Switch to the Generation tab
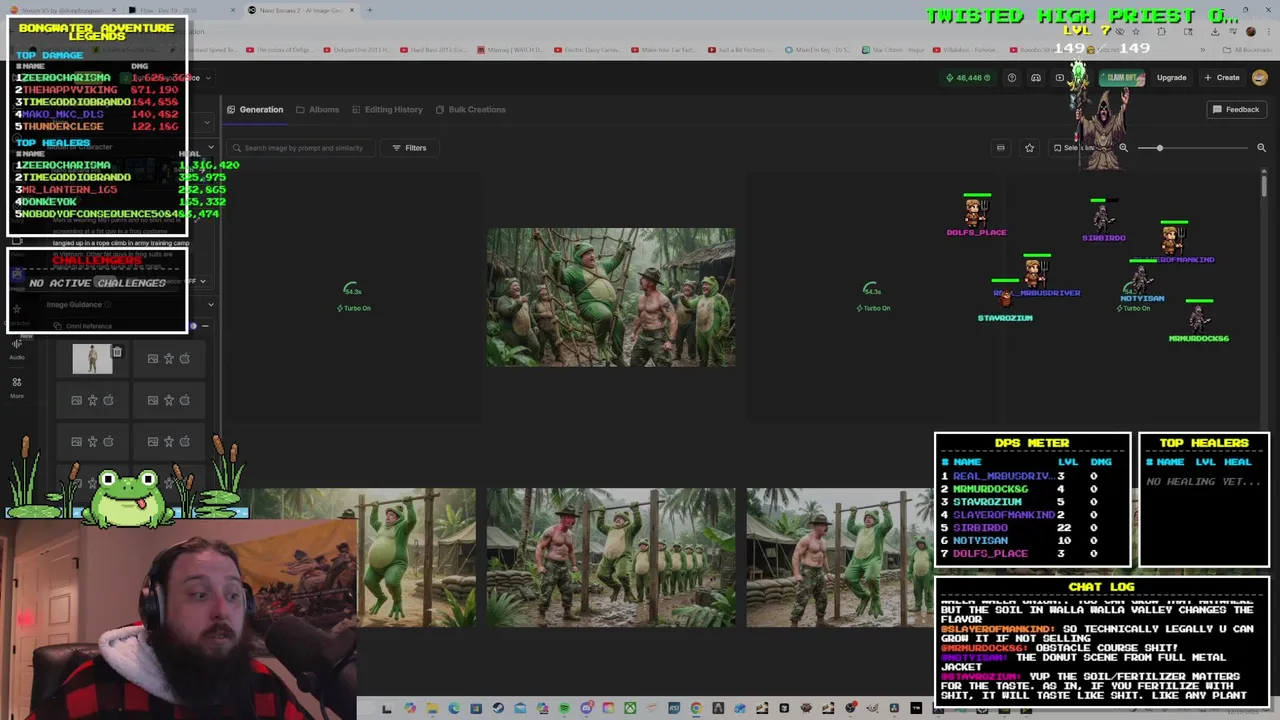Image resolution: width=1280 pixels, height=720 pixels. pos(255,109)
